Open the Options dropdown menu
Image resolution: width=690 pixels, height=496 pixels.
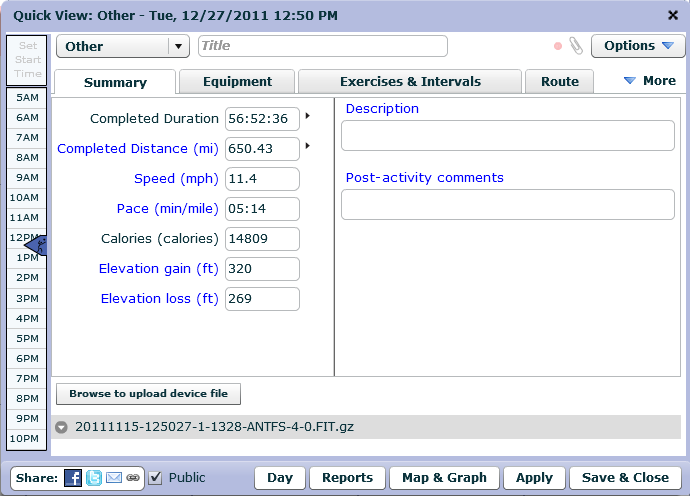[x=638, y=46]
